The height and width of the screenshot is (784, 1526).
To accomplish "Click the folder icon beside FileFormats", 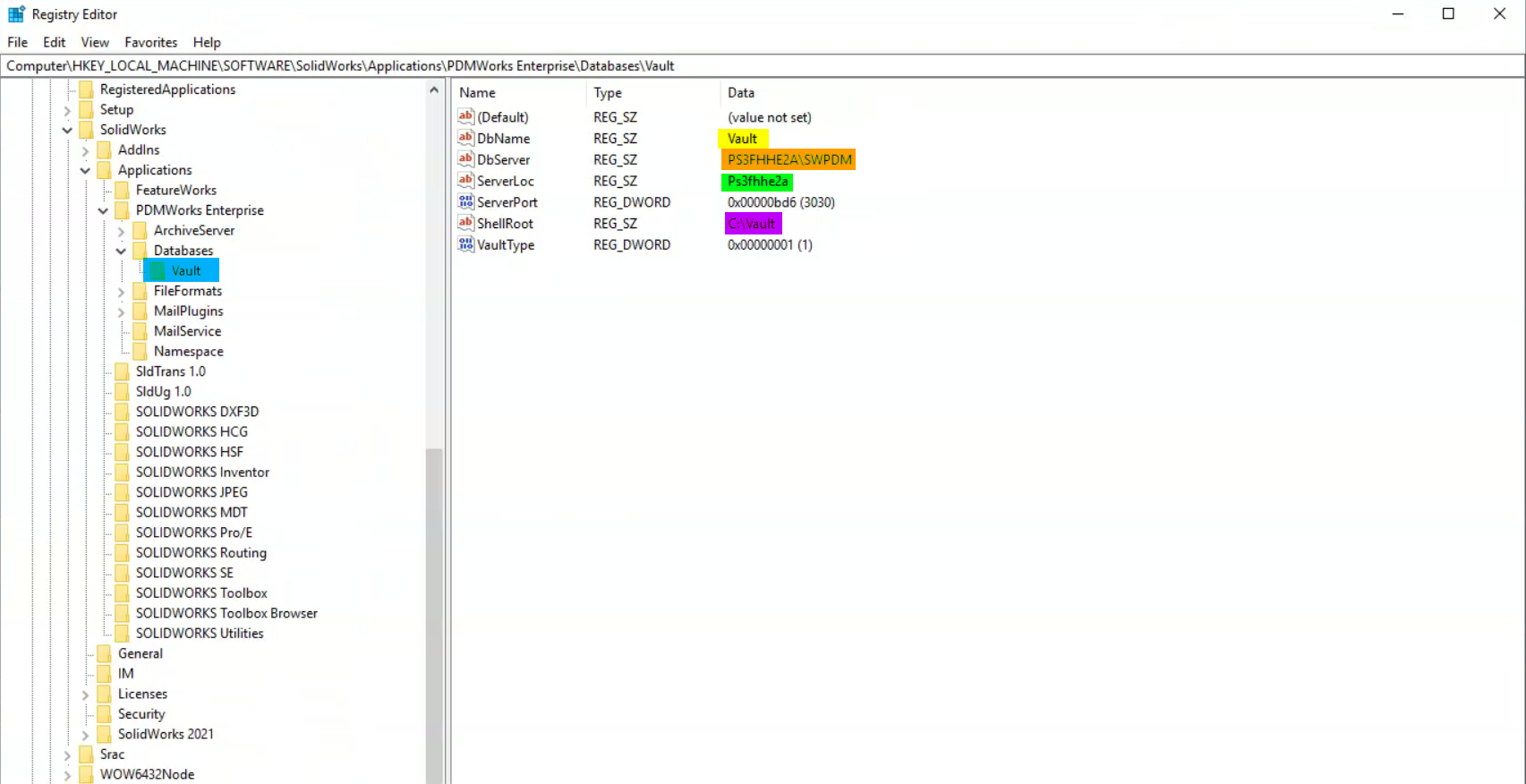I will tap(140, 291).
